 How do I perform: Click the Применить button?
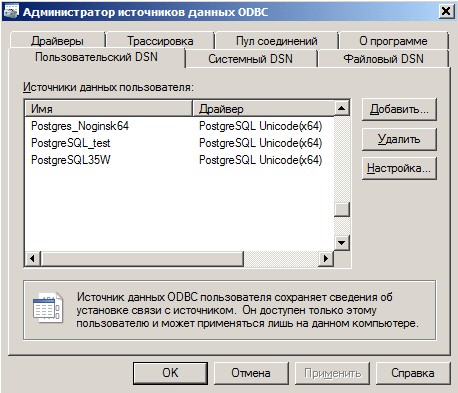332,373
